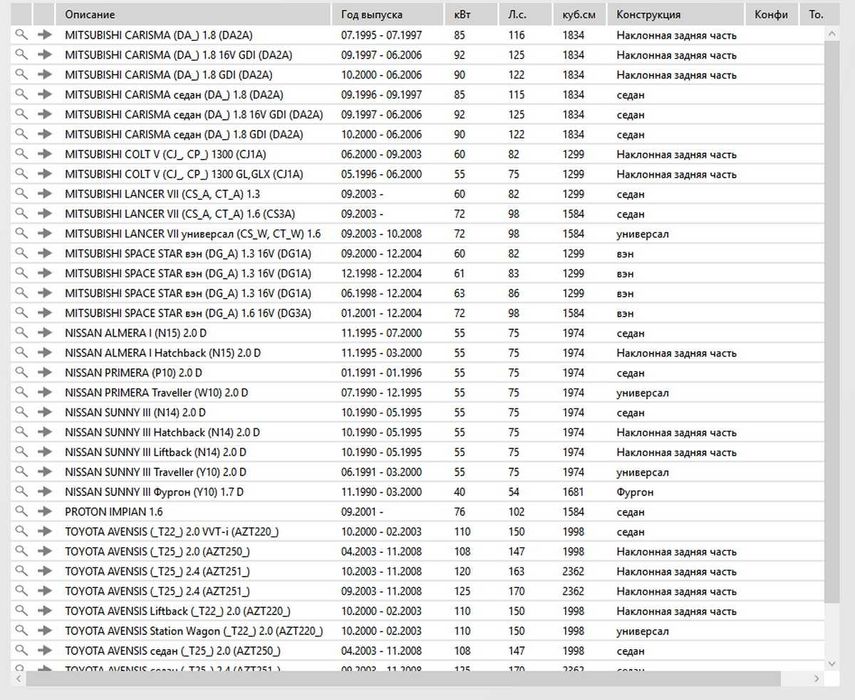The width and height of the screenshot is (855, 700).
Task: Click arrow for TOYOTA AVENSIS Liftback (_T22_) 2.0
Action: pyautogui.click(x=45, y=611)
